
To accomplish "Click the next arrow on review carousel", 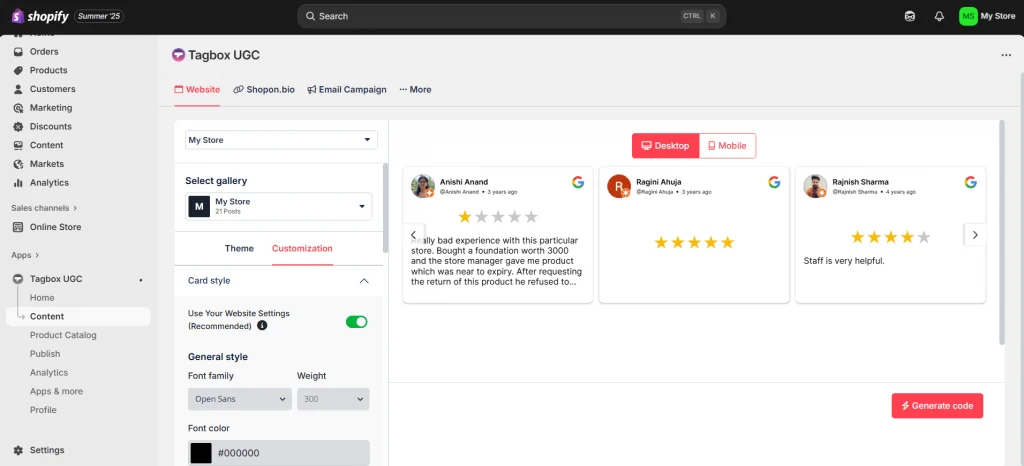I will tap(975, 235).
